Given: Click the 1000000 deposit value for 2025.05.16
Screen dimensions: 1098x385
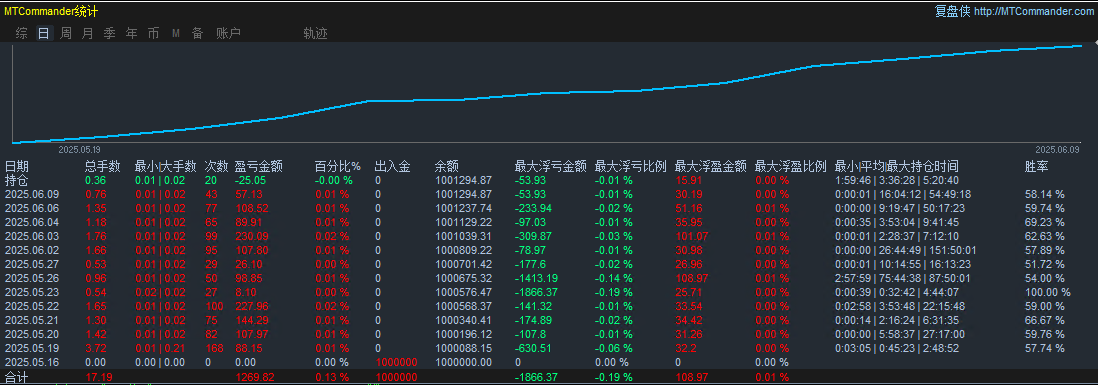Looking at the screenshot, I should pyautogui.click(x=397, y=362).
